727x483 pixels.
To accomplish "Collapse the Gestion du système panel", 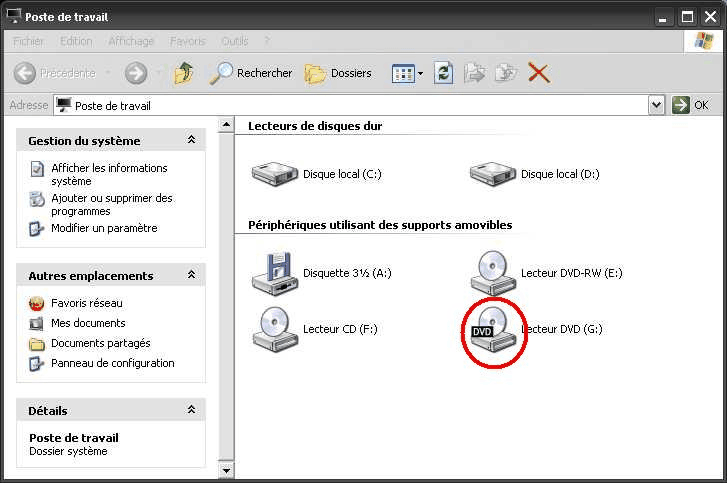I will click(x=191, y=140).
